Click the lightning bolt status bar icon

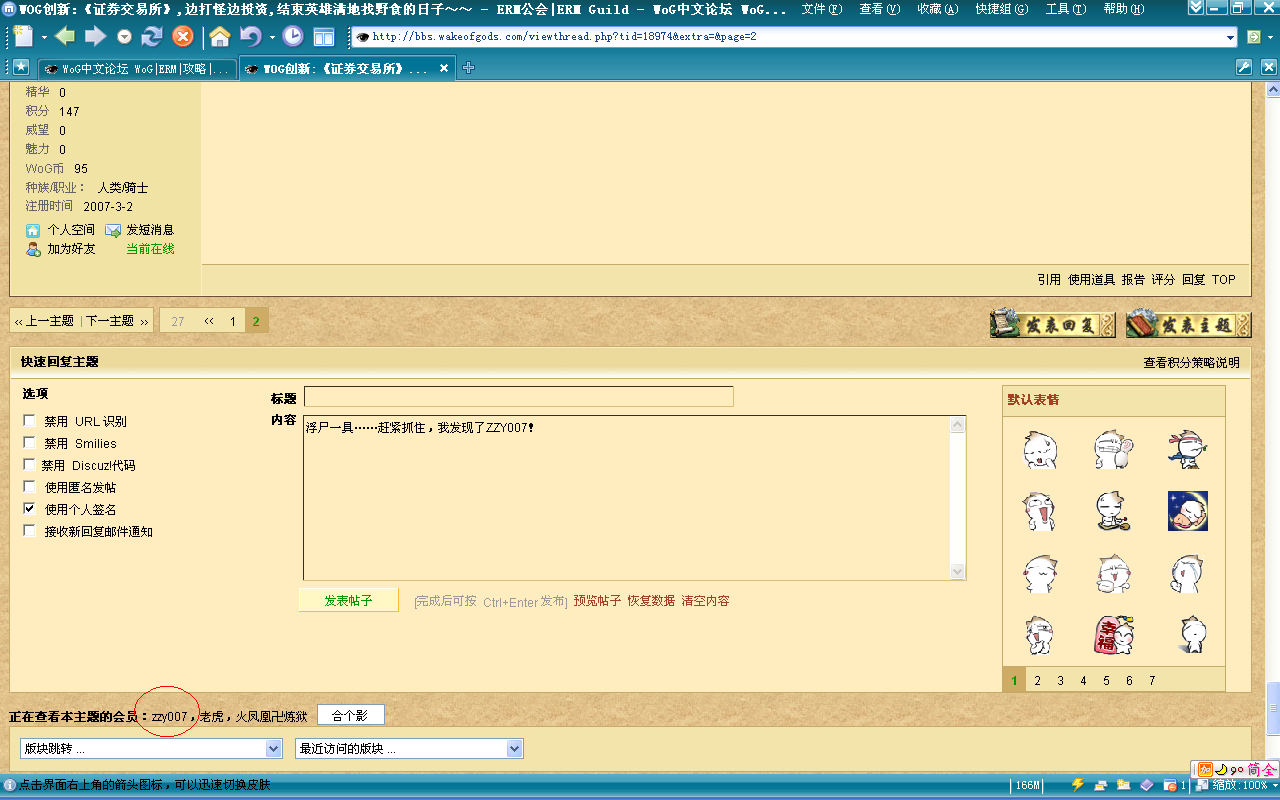[x=1078, y=785]
